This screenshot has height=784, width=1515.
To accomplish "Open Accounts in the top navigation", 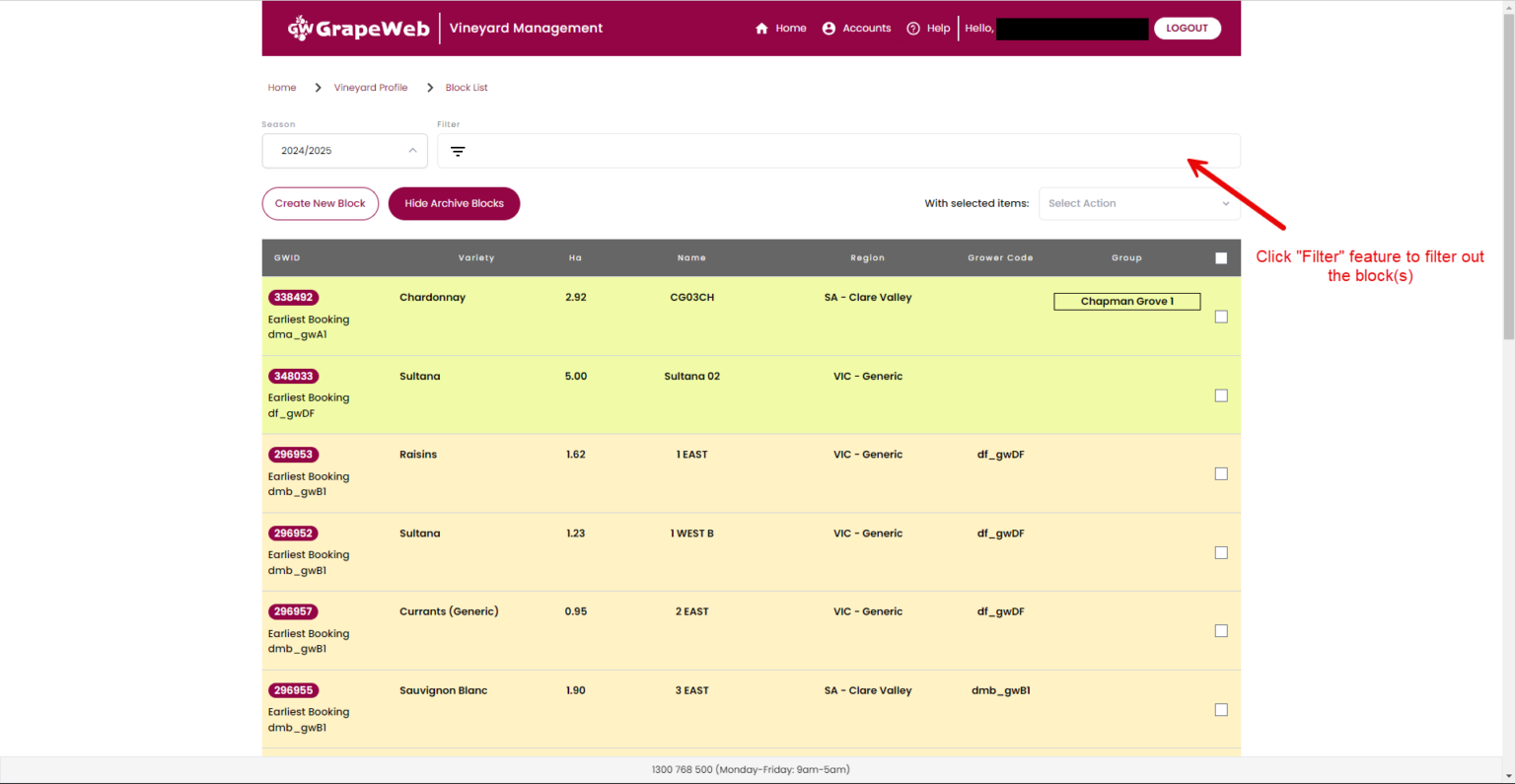I will (866, 29).
